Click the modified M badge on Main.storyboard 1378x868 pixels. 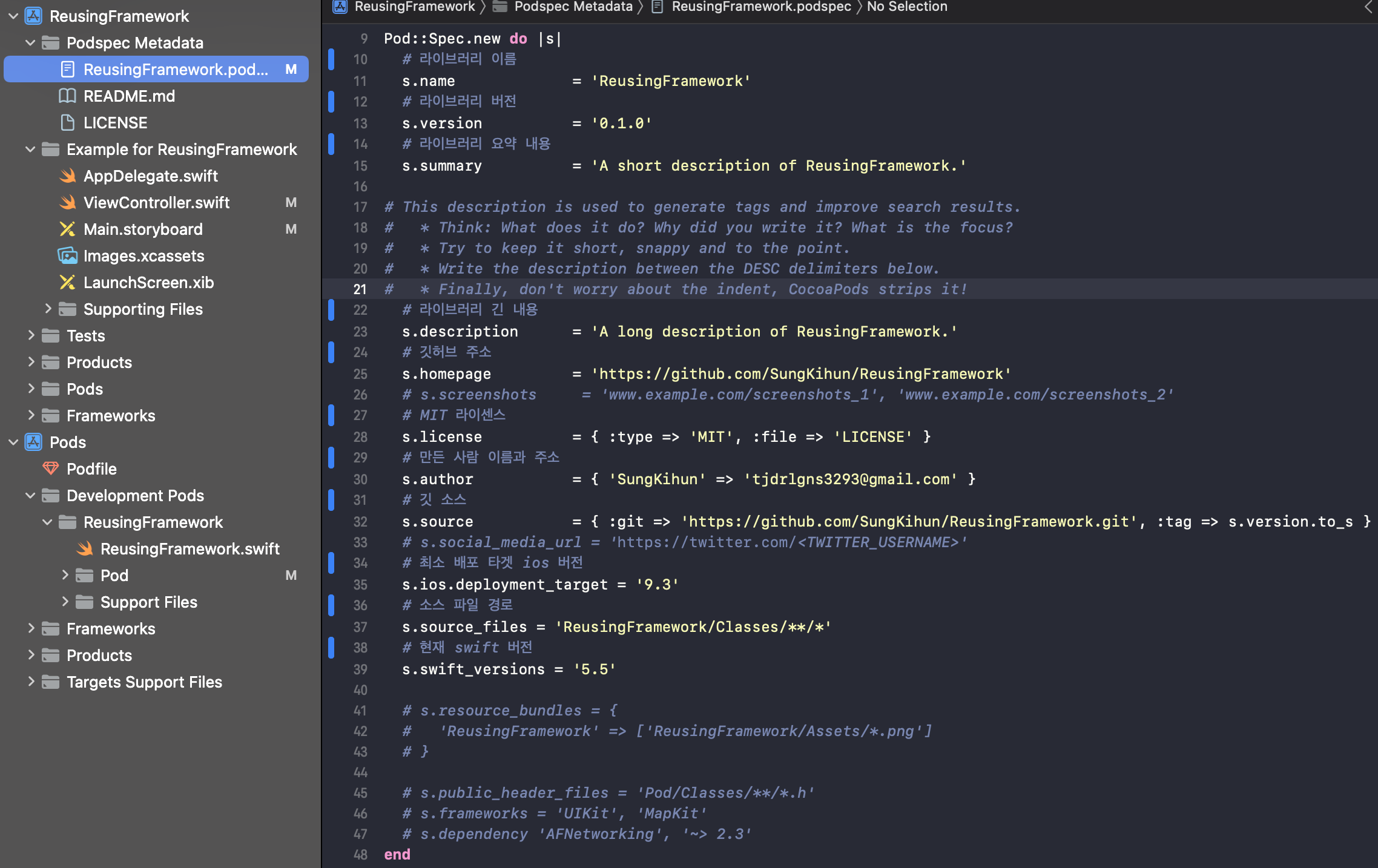click(291, 229)
